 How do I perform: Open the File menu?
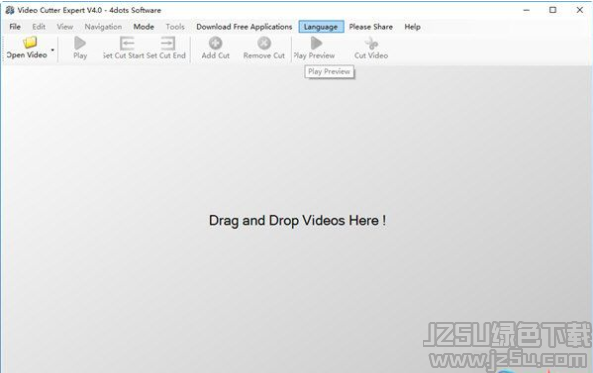tap(15, 26)
